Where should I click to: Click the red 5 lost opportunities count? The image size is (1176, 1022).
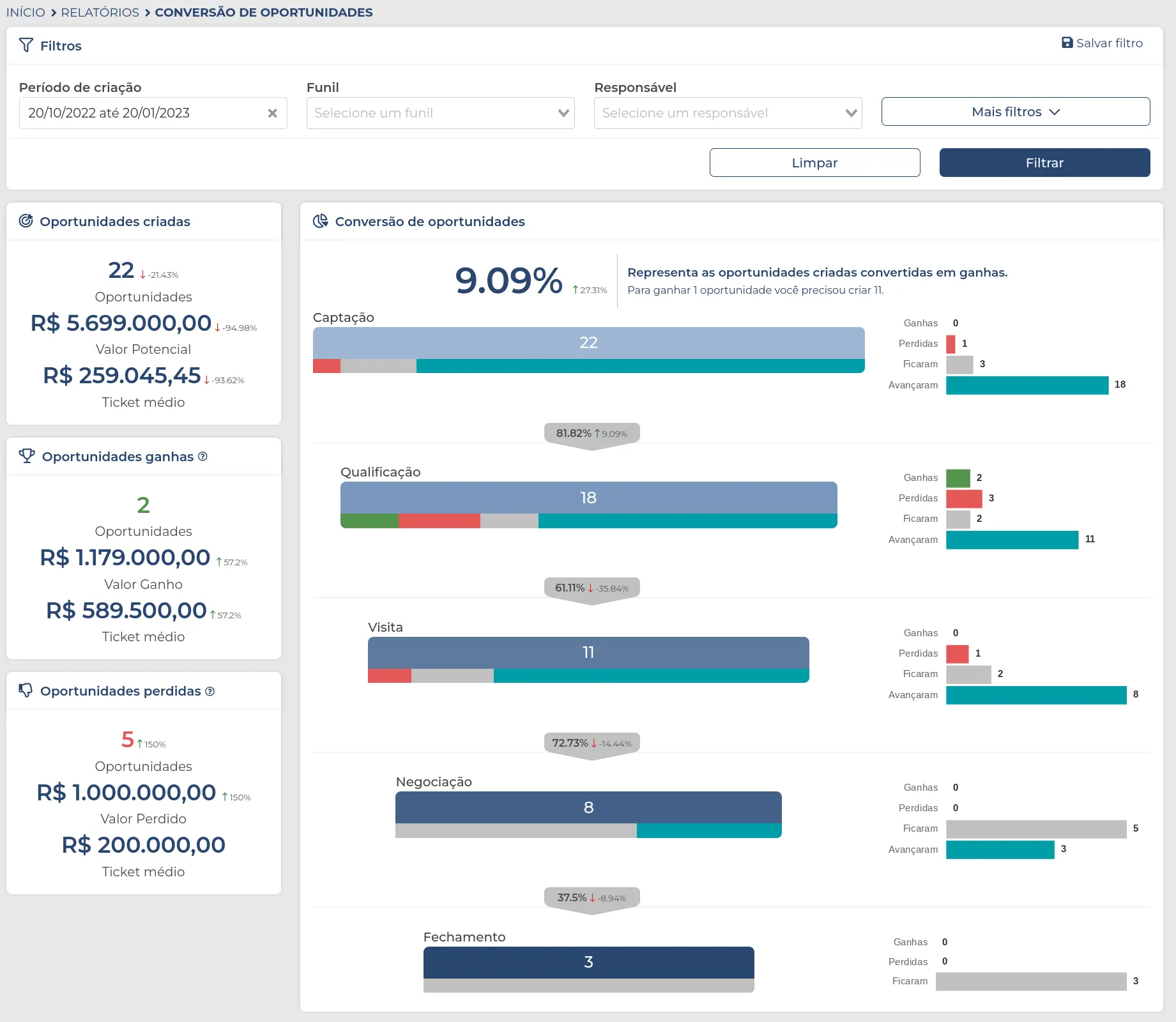128,740
